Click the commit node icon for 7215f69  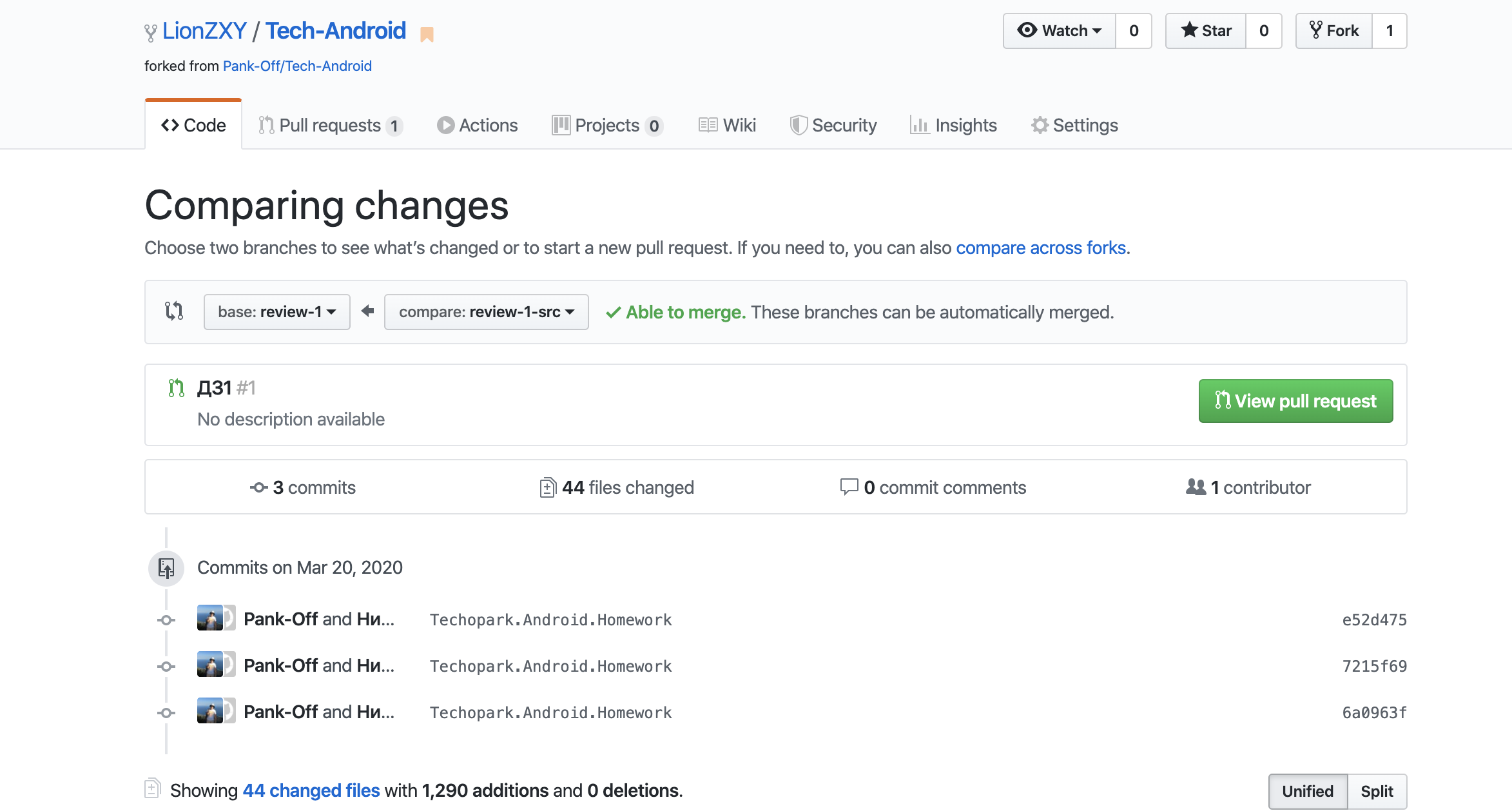click(166, 667)
